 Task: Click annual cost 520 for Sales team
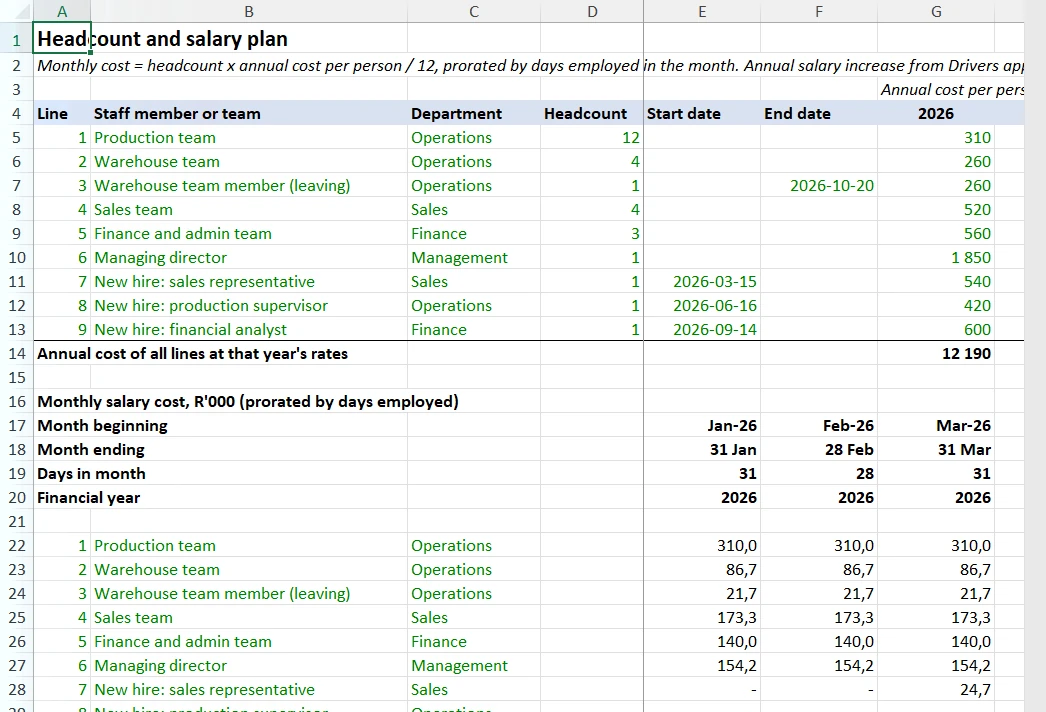tap(936, 210)
